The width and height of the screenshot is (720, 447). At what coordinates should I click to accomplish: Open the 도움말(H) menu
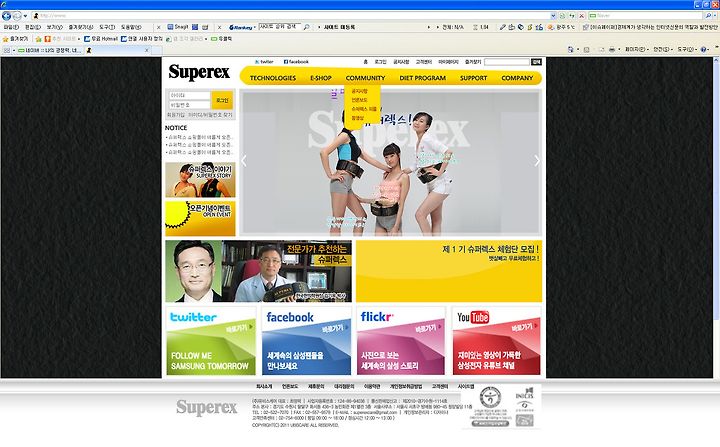pyautogui.click(x=131, y=27)
